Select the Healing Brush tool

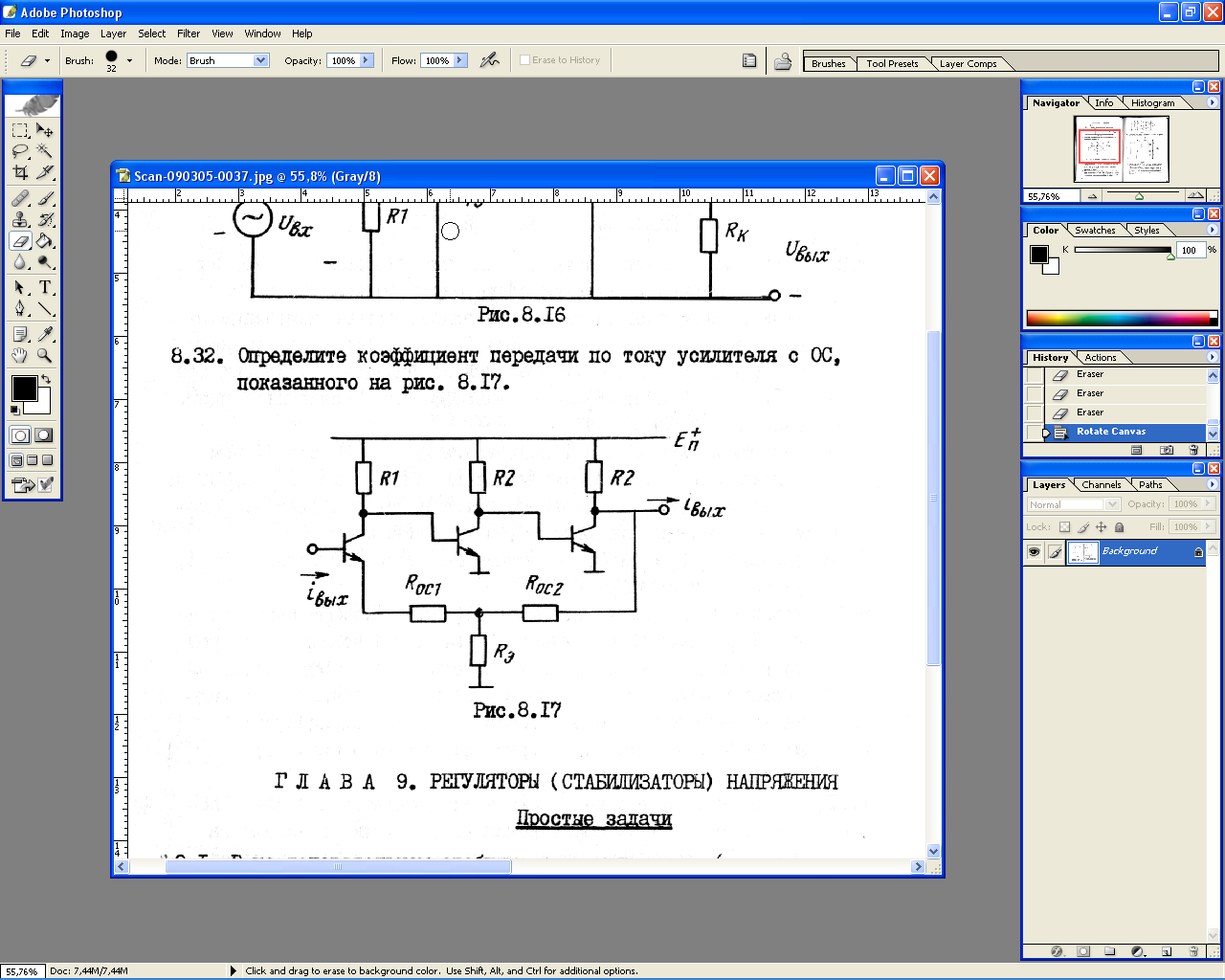[x=20, y=198]
